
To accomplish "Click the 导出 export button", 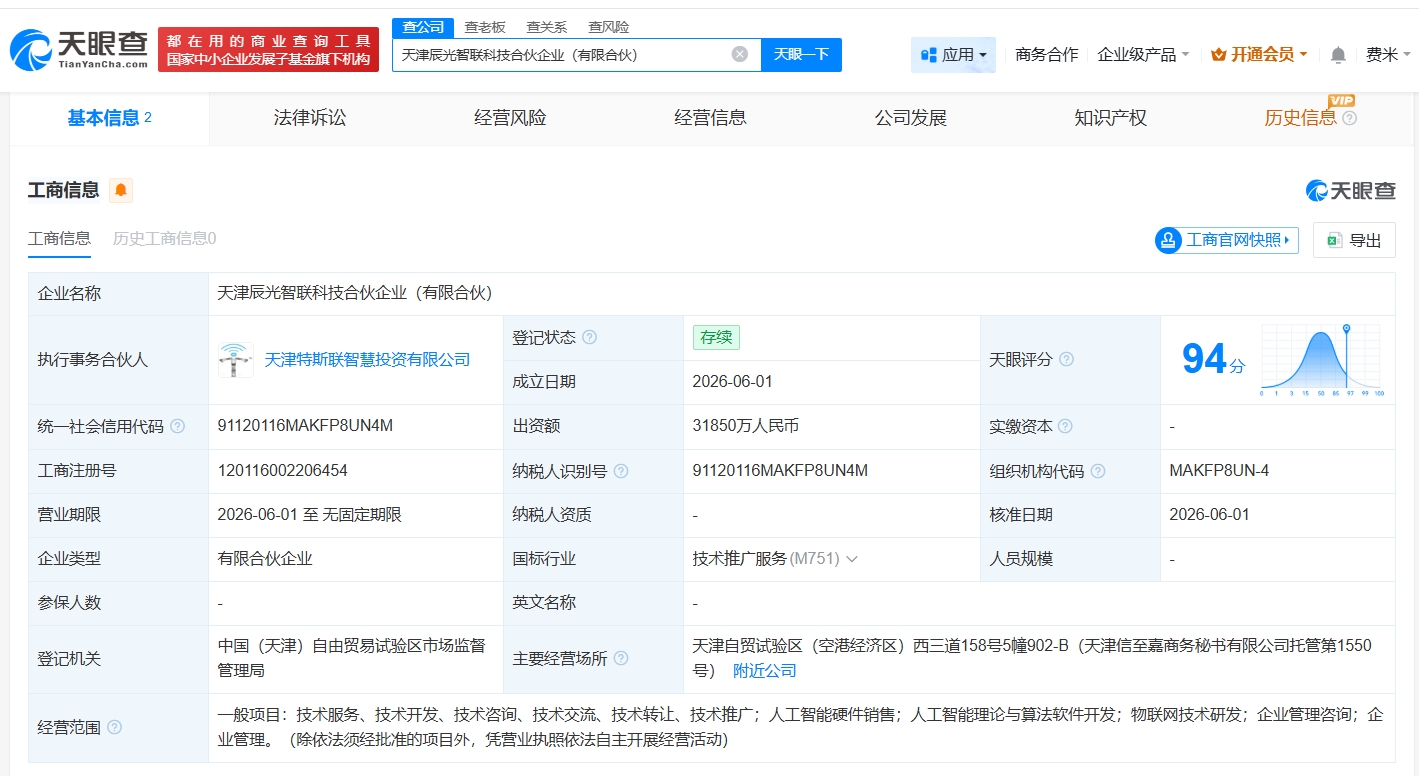I will click(1354, 240).
